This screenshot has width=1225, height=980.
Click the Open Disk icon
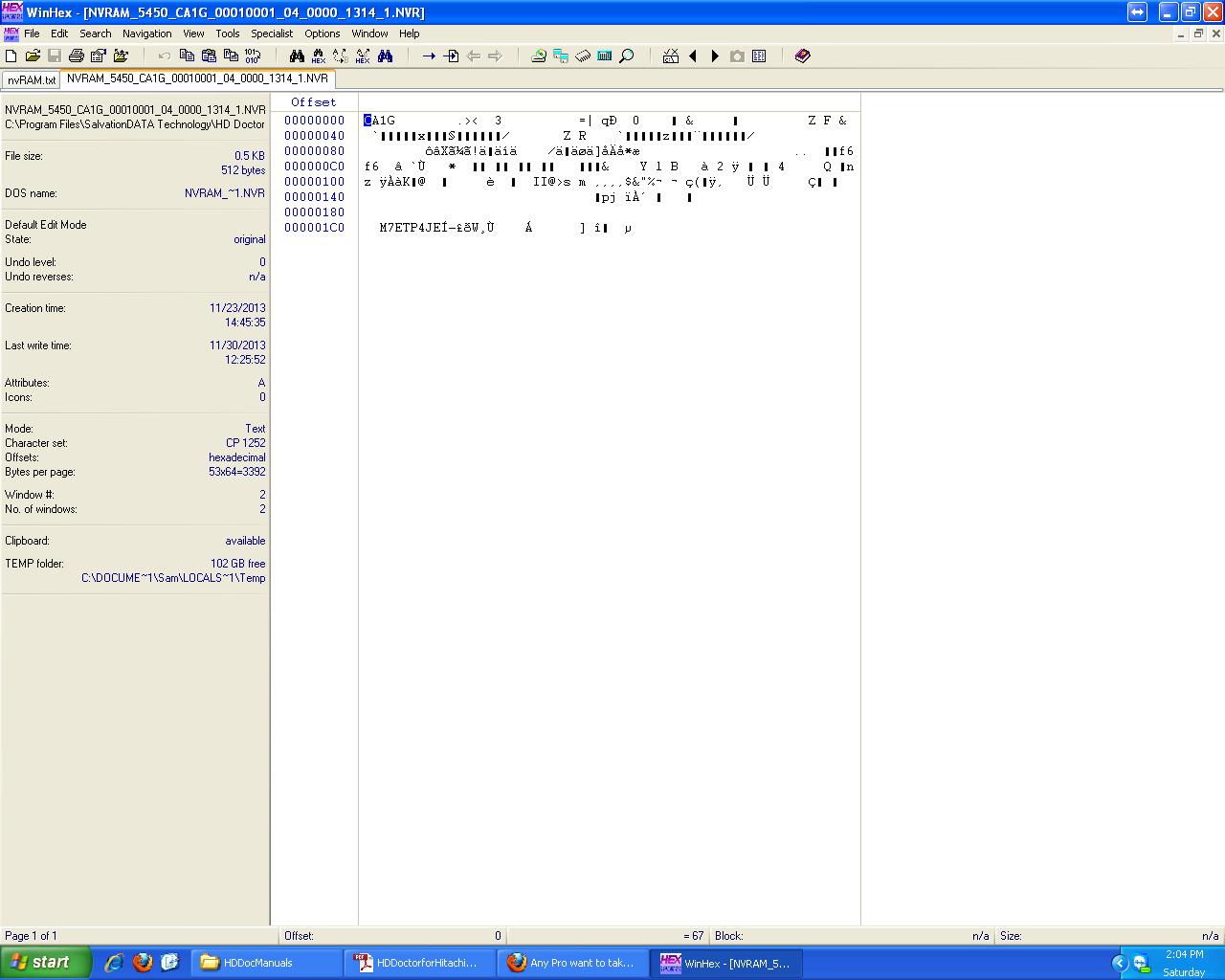[539, 56]
